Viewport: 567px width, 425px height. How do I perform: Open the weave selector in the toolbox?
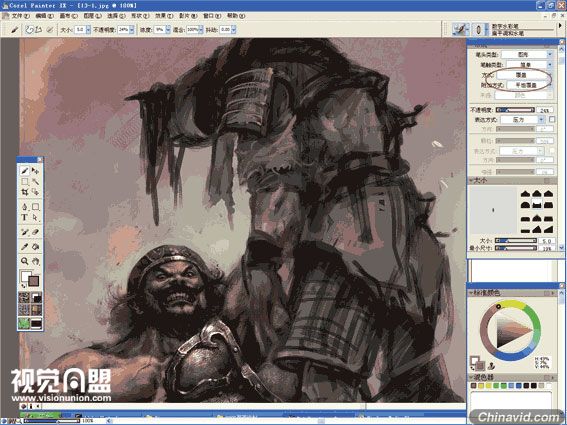[37, 310]
